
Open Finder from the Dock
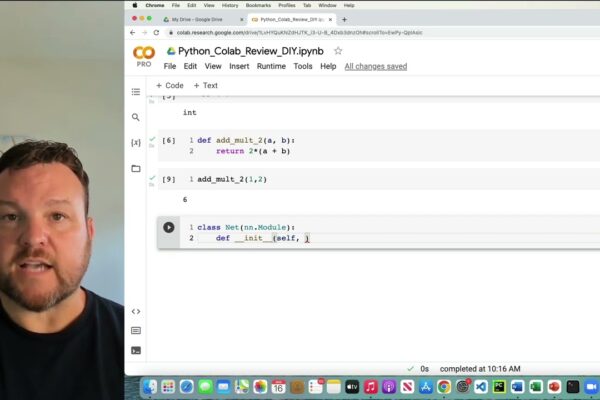tap(150, 387)
